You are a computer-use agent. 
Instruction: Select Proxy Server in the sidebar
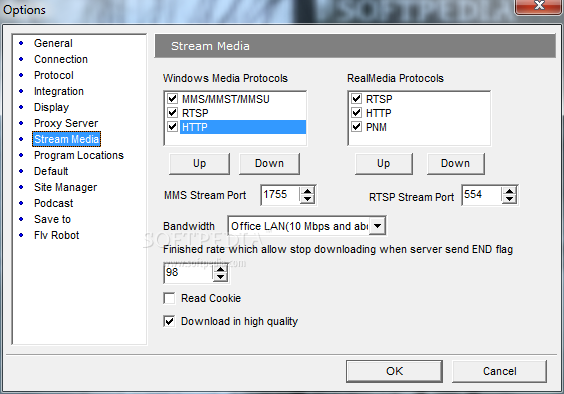[66, 123]
